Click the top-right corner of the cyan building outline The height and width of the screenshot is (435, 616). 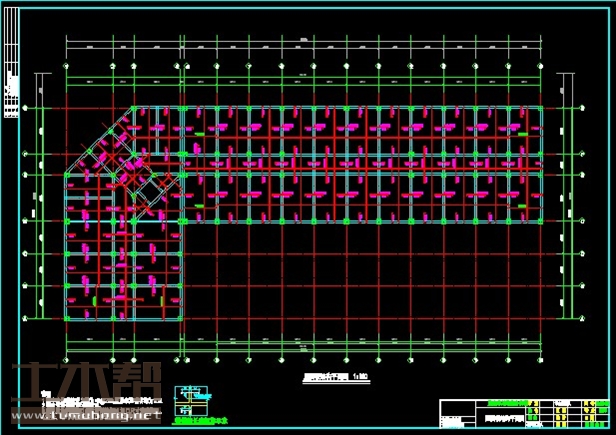[x=541, y=107]
